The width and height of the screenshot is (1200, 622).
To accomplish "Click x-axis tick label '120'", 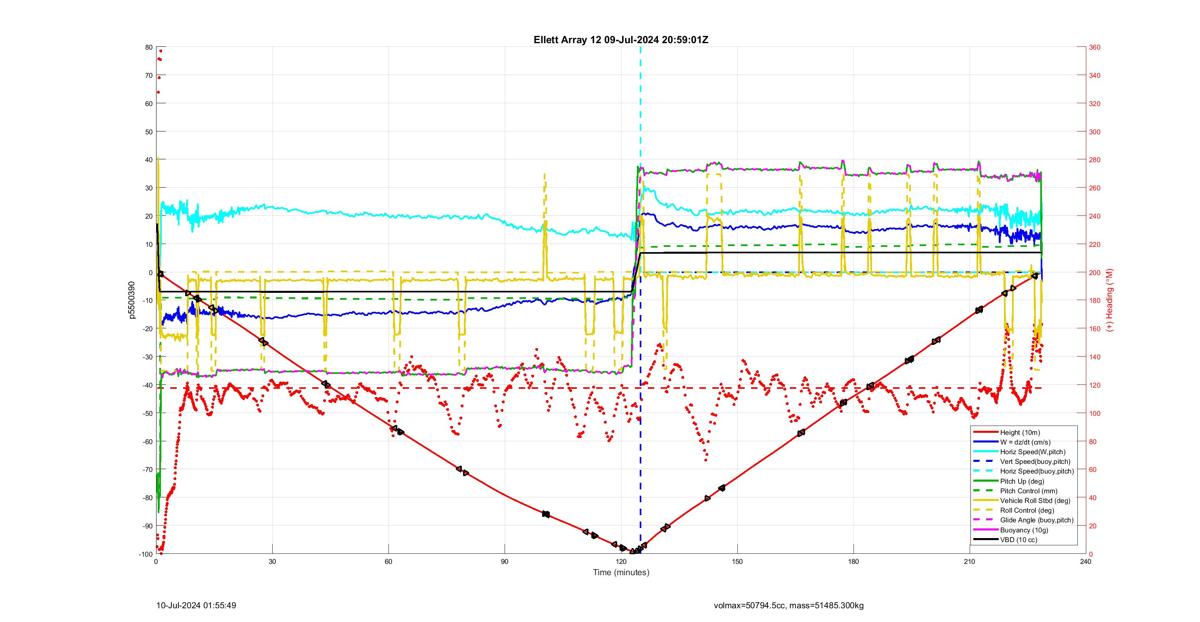I will [621, 562].
